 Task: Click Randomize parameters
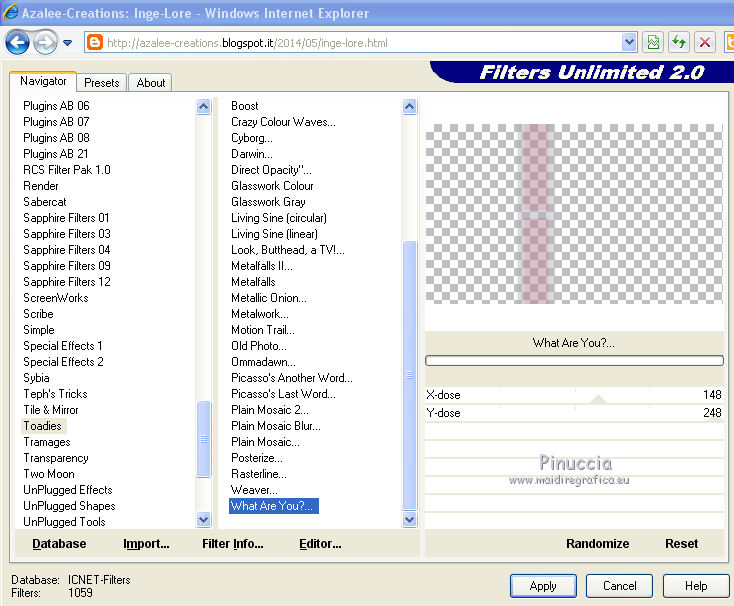click(597, 544)
